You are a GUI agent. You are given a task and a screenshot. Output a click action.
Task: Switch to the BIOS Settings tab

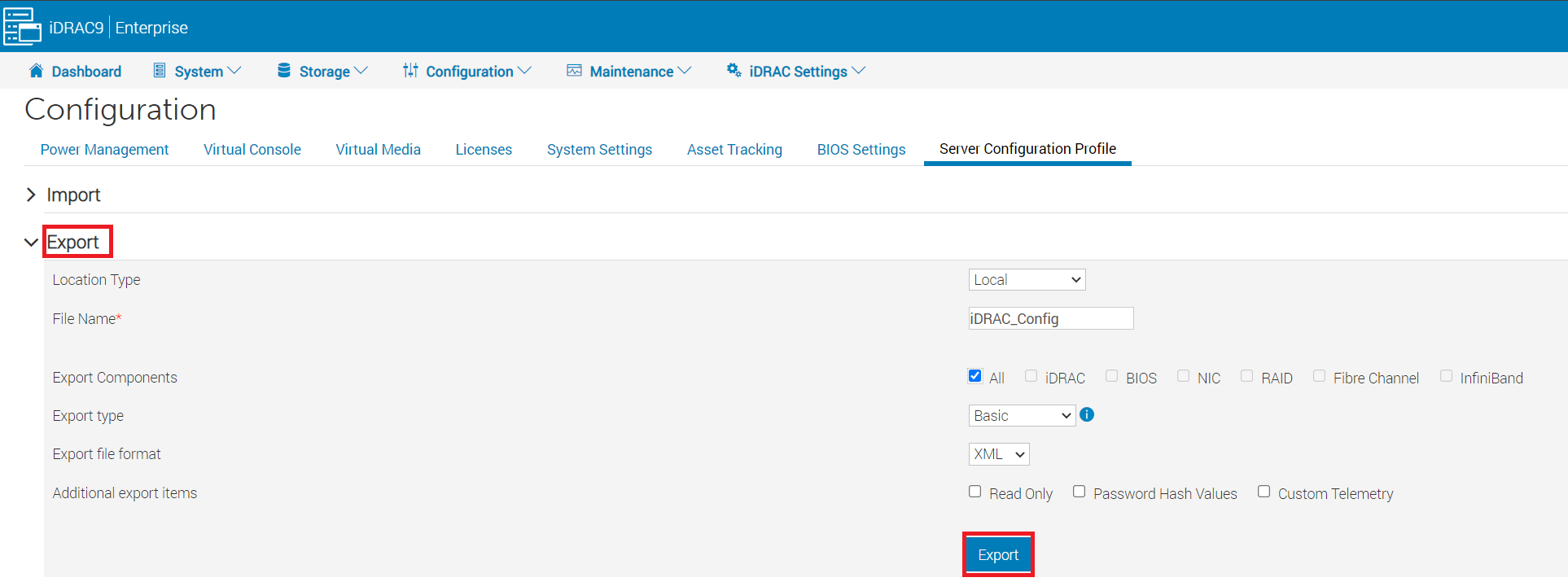861,150
